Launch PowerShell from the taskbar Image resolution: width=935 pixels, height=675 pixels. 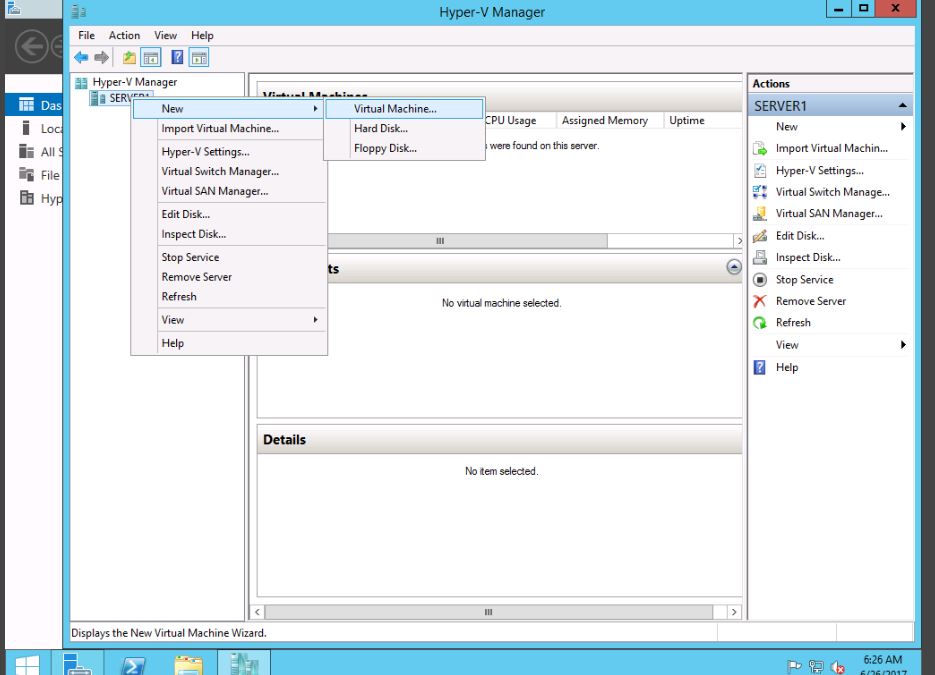[133, 664]
